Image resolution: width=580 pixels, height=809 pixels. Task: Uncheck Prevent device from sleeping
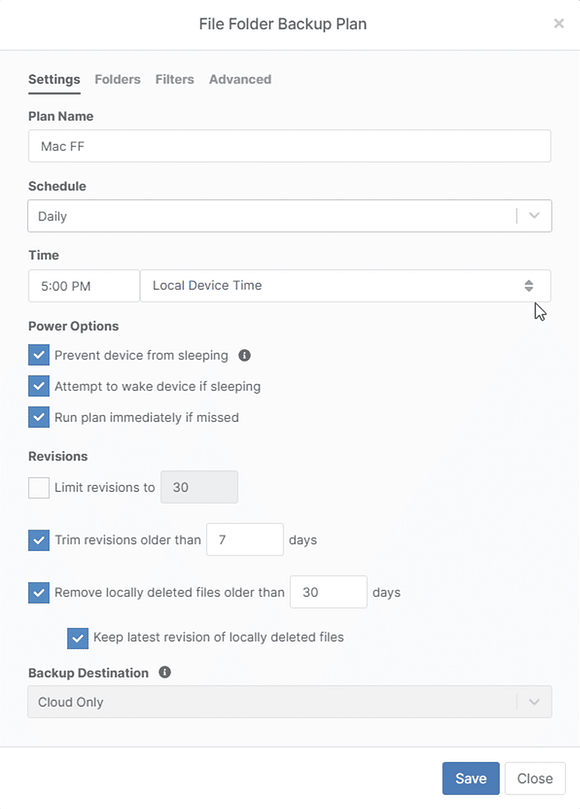[39, 355]
